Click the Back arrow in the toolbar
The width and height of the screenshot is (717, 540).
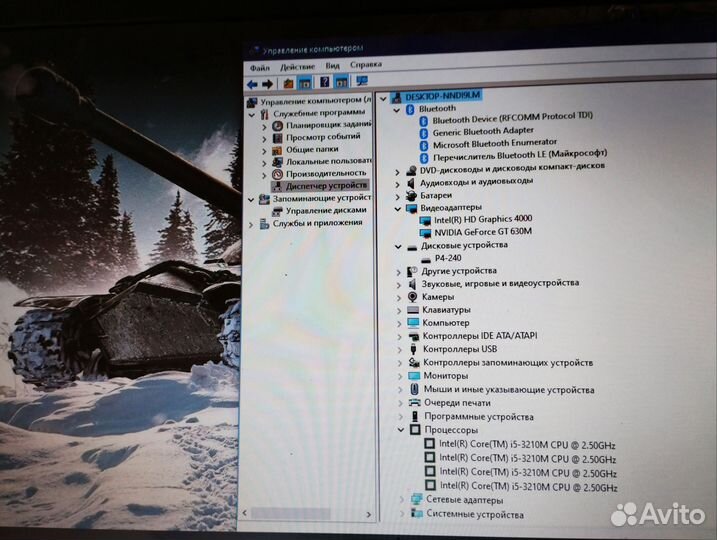tap(252, 84)
